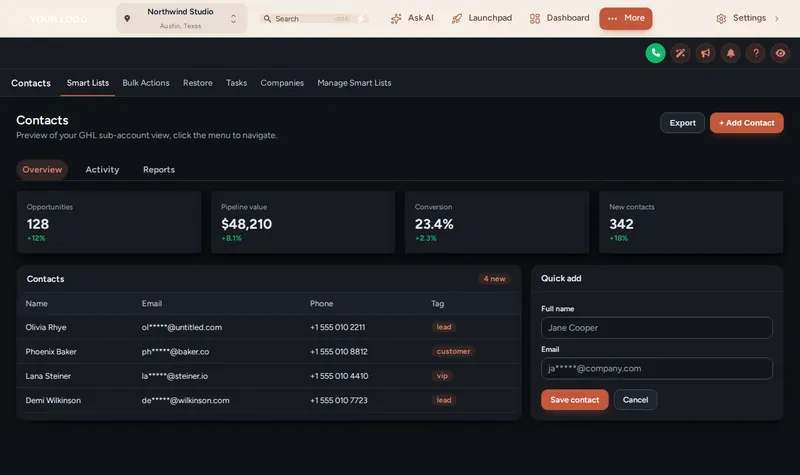Click the Email column header
This screenshot has width=800, height=475.
click(152, 304)
